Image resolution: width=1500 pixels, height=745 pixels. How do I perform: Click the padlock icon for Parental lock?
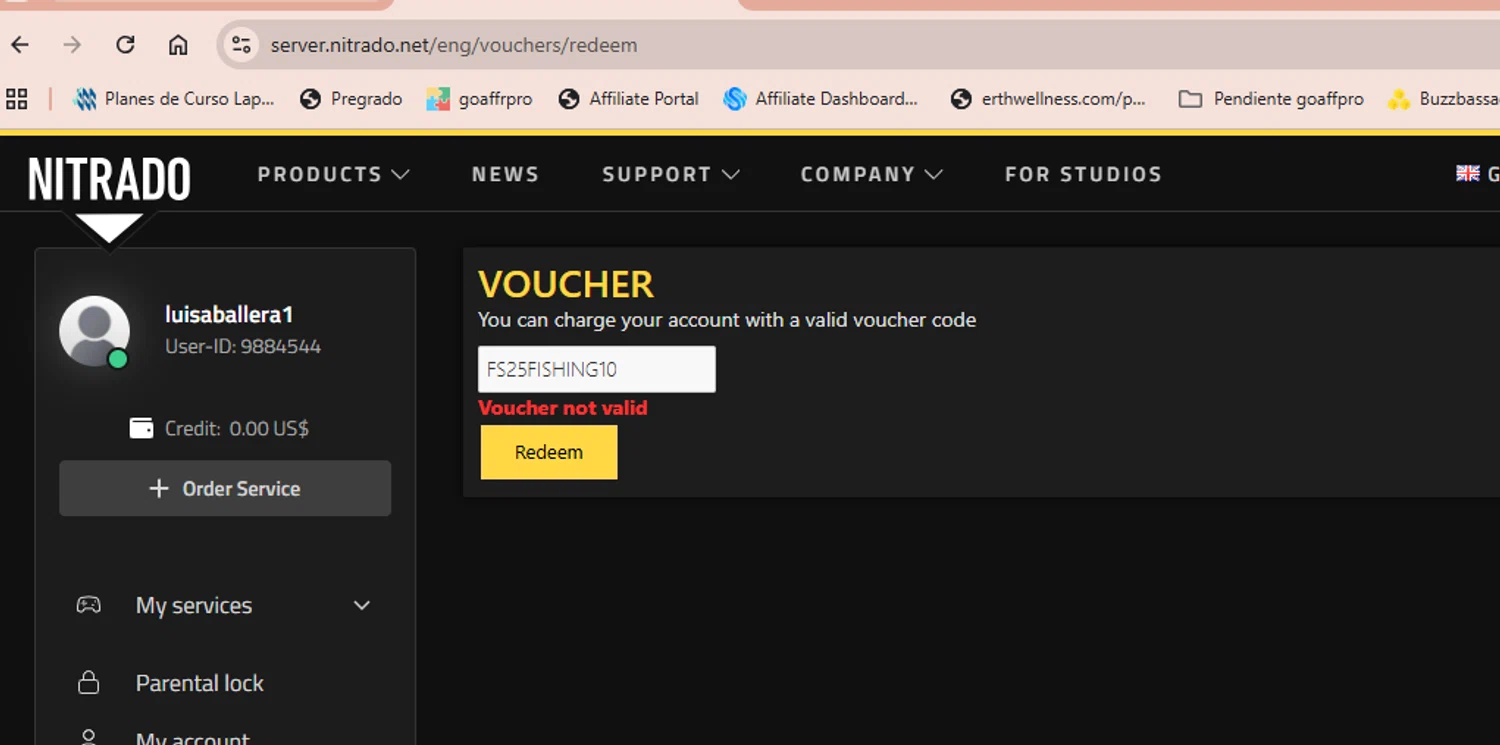coord(89,683)
